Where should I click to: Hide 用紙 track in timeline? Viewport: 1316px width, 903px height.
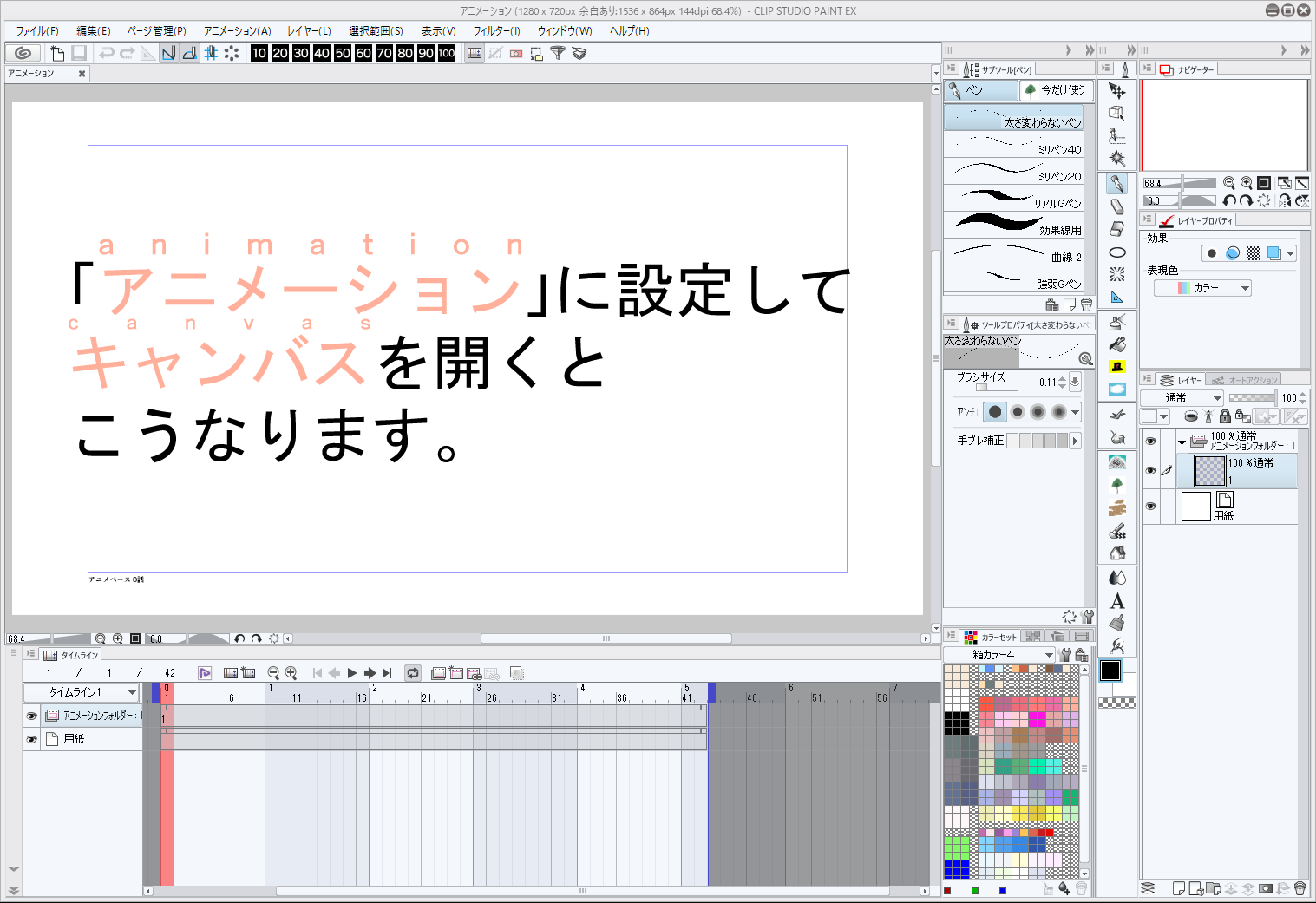tap(32, 739)
